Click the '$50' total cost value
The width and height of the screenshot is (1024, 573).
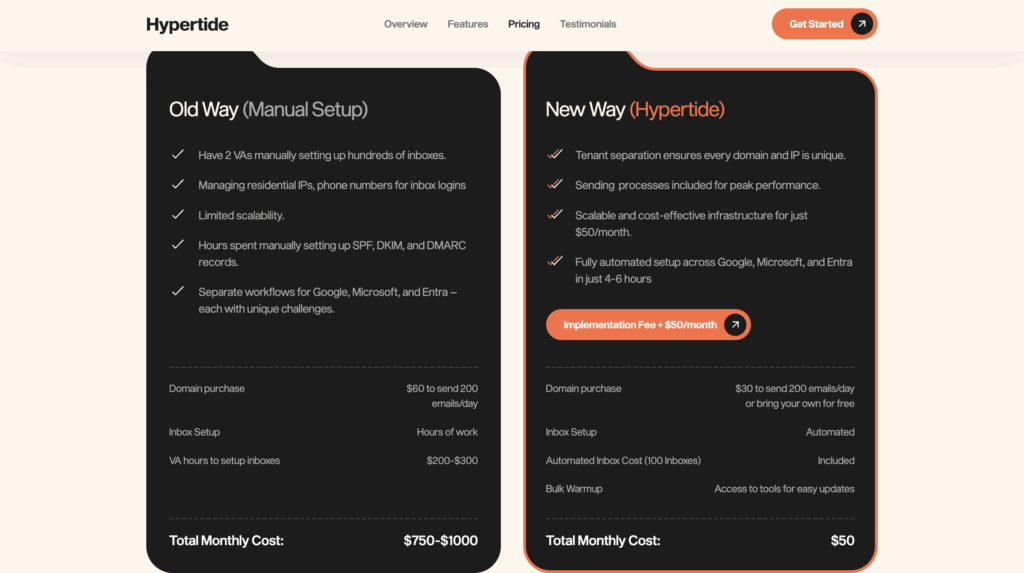click(x=842, y=540)
